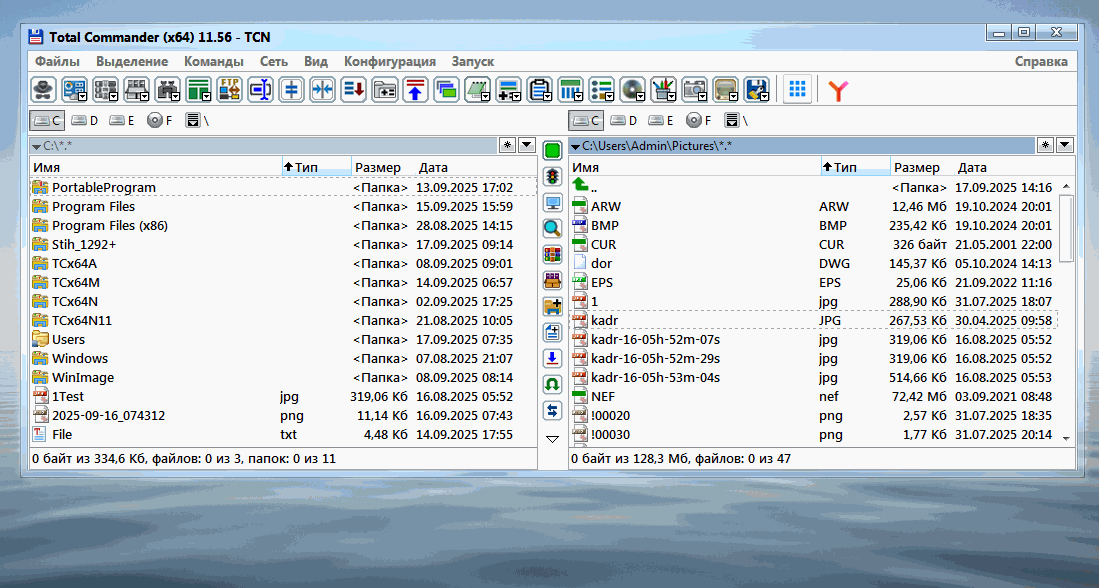The image size is (1099, 588).
Task: Launch the Yandex browser toolbar icon
Action: click(x=838, y=90)
